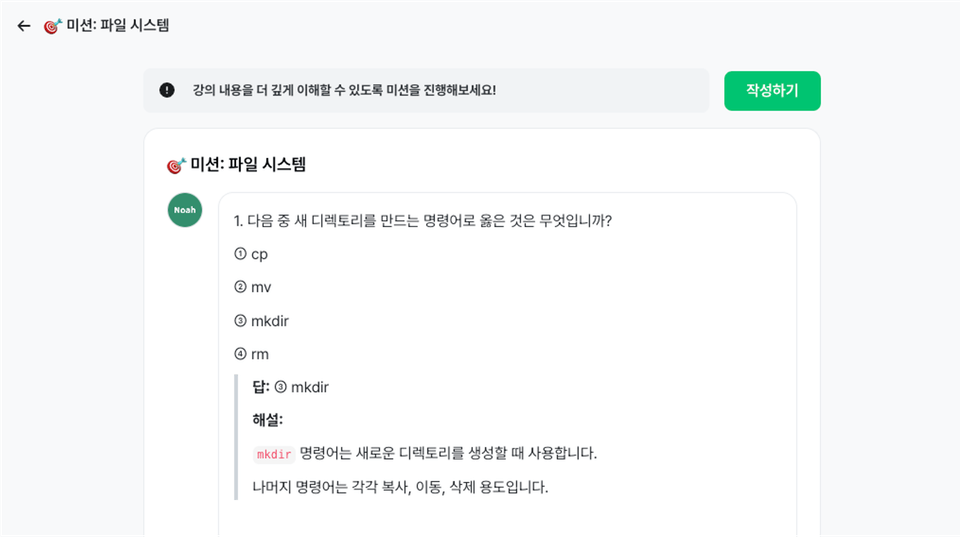This screenshot has height=537, width=960.
Task: Click the back arrow icon
Action: click(x=24, y=26)
